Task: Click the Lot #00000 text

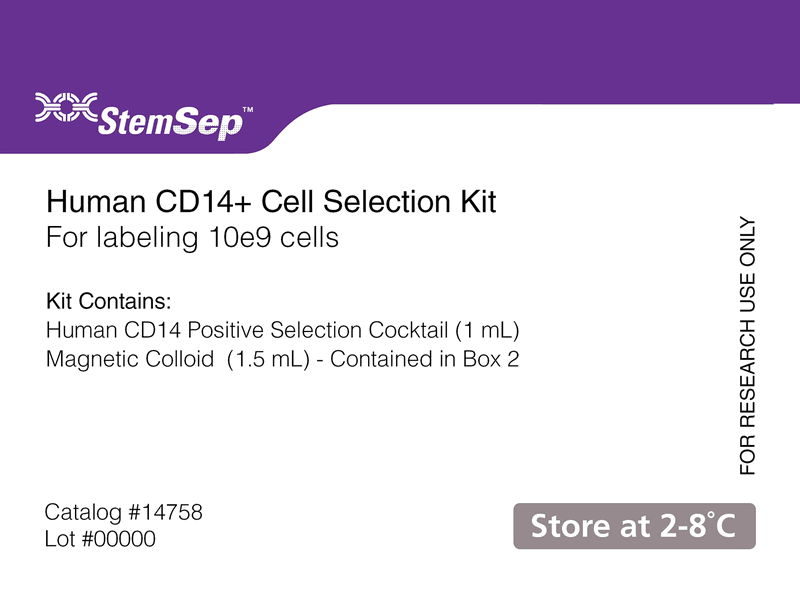Action: coord(100,539)
